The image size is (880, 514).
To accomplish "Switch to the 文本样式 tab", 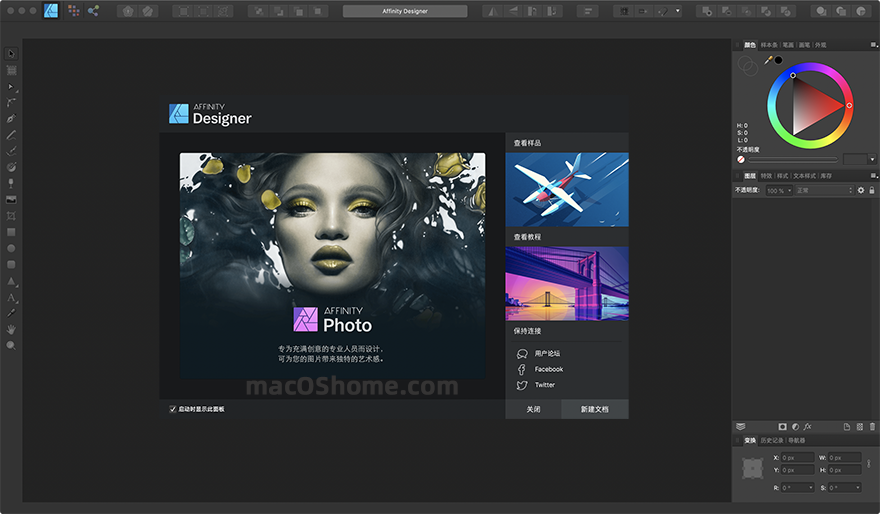I will pyautogui.click(x=805, y=176).
